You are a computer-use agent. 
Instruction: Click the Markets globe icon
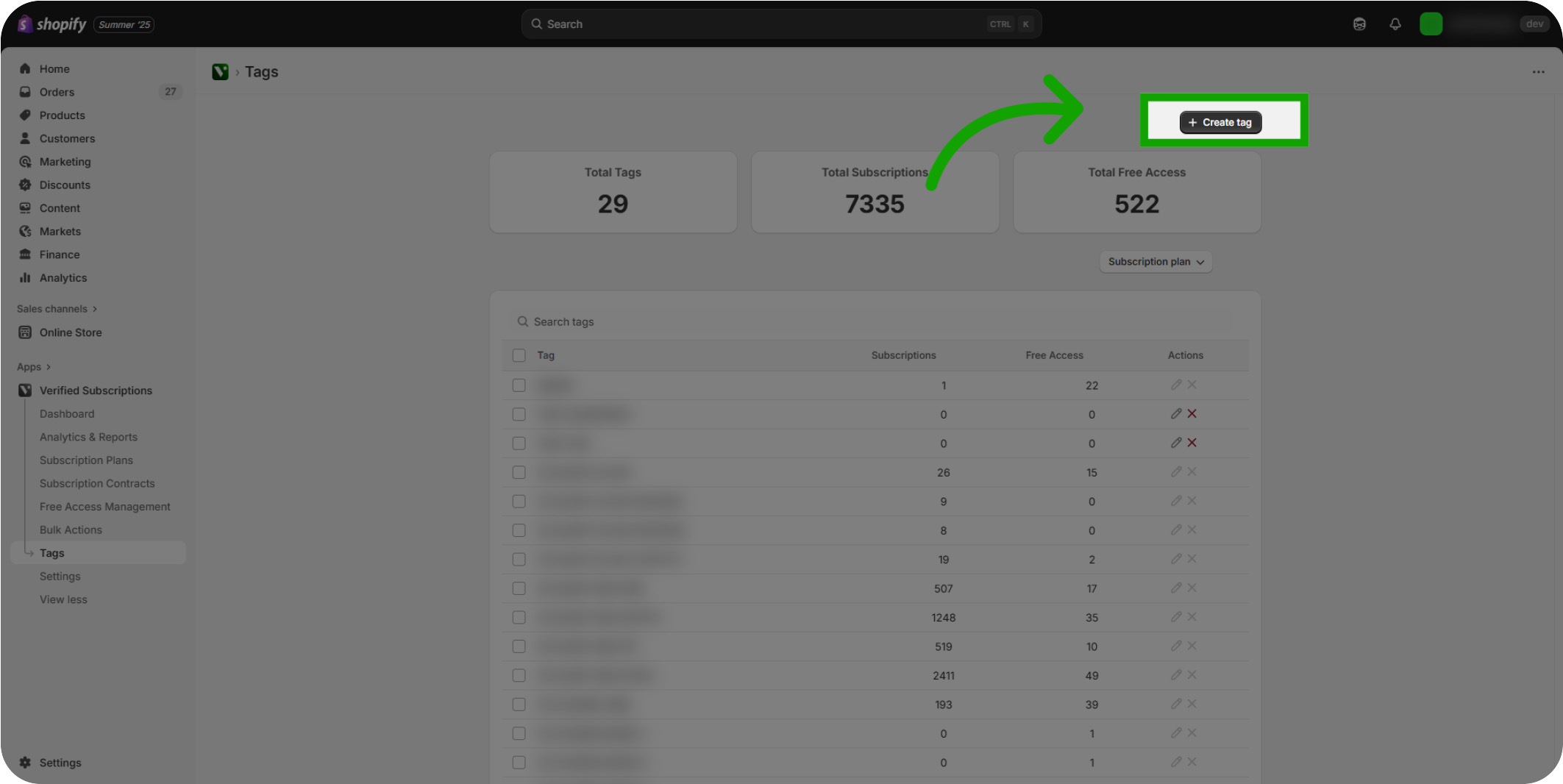(x=25, y=232)
